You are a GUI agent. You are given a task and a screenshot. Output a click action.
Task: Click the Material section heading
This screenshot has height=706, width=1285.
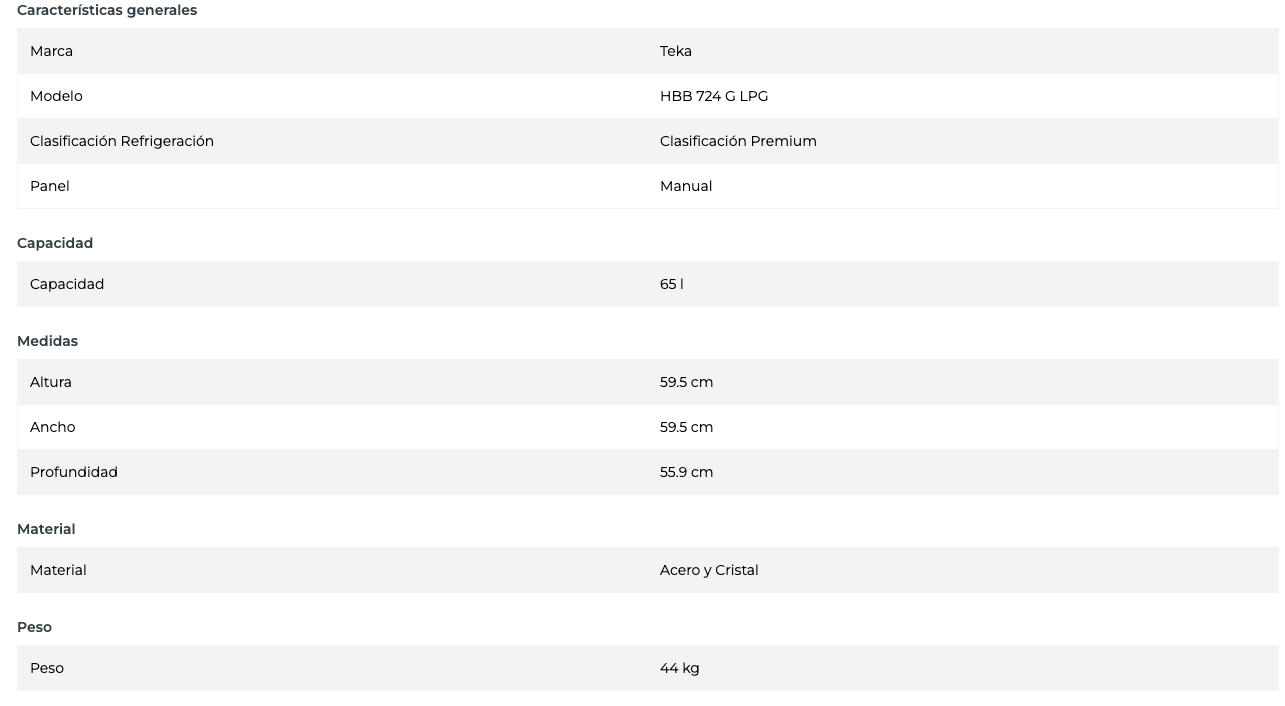click(46, 529)
